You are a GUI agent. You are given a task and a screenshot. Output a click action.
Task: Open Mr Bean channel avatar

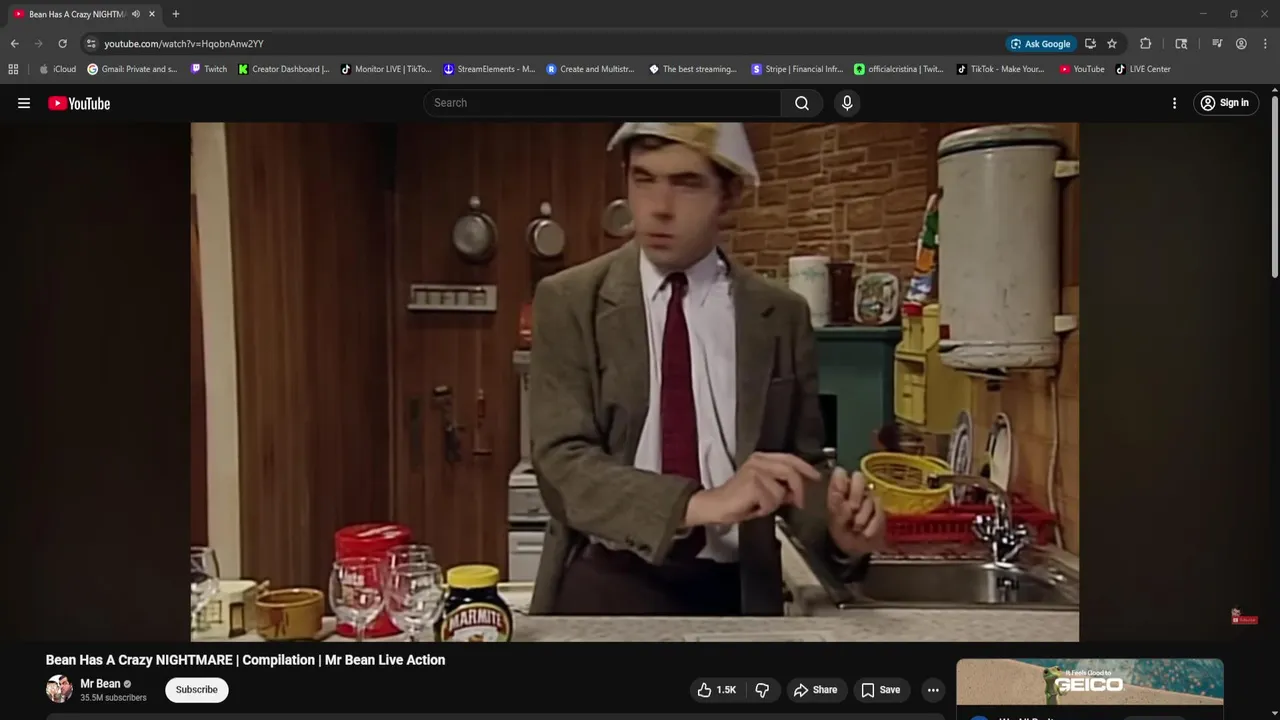(x=59, y=689)
